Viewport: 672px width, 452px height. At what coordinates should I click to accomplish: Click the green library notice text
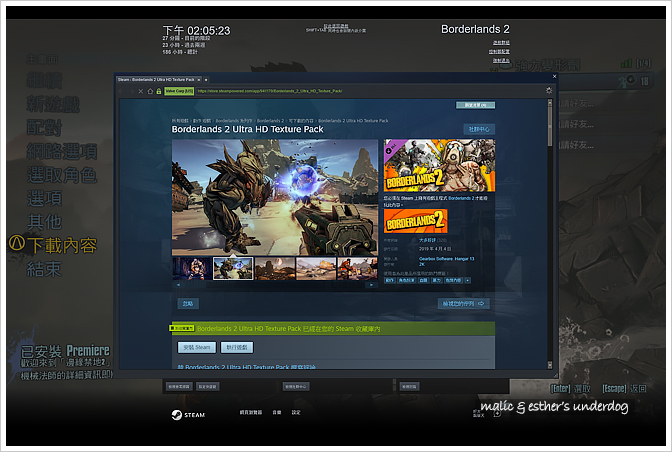pyautogui.click(x=288, y=329)
